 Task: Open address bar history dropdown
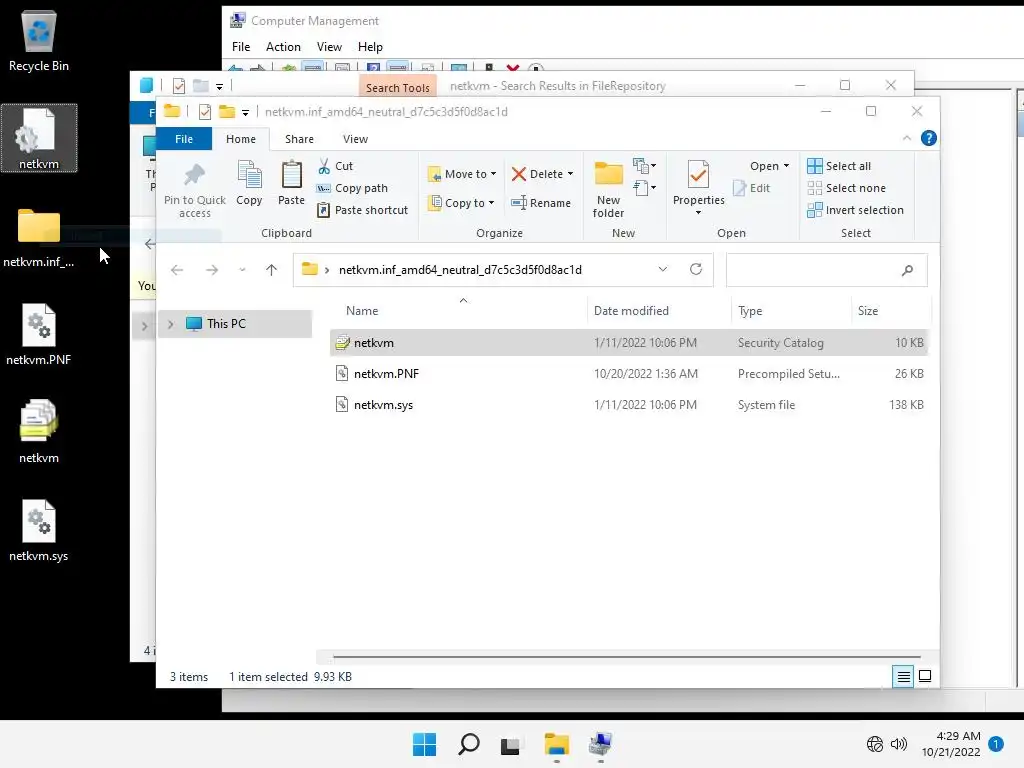click(x=663, y=269)
